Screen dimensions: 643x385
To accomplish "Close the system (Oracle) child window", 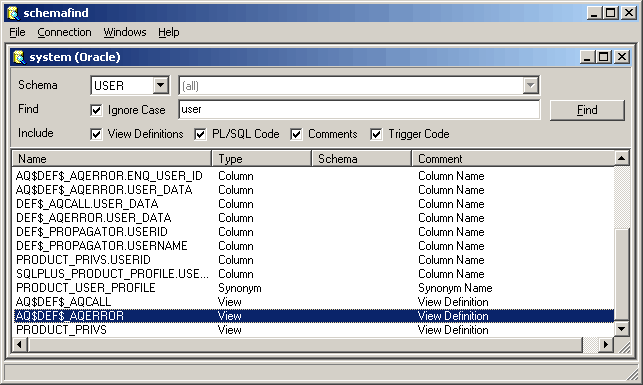I will (x=622, y=57).
